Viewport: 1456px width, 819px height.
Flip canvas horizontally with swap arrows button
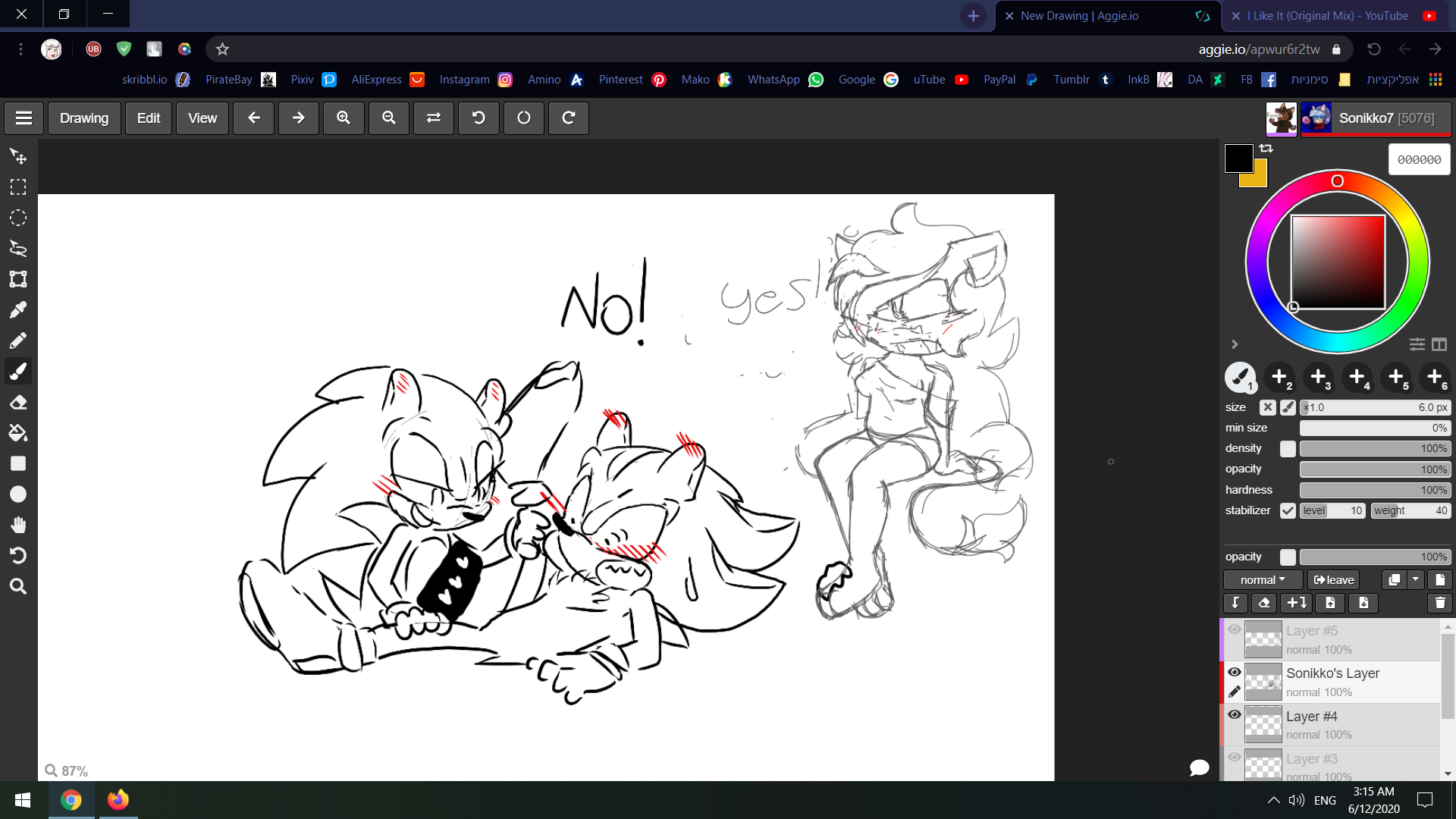[434, 118]
